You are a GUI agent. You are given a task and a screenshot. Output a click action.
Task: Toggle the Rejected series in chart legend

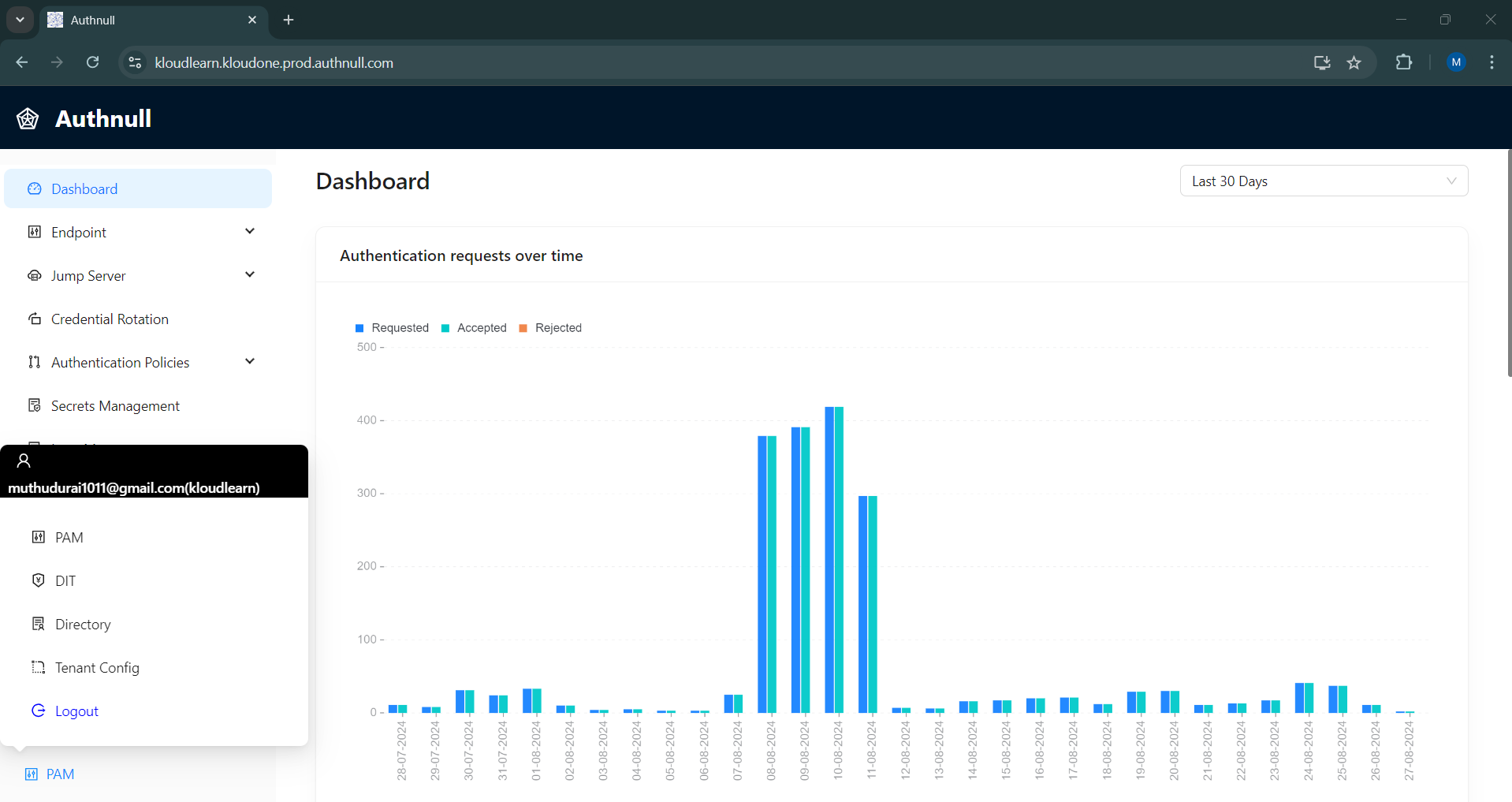click(x=550, y=328)
